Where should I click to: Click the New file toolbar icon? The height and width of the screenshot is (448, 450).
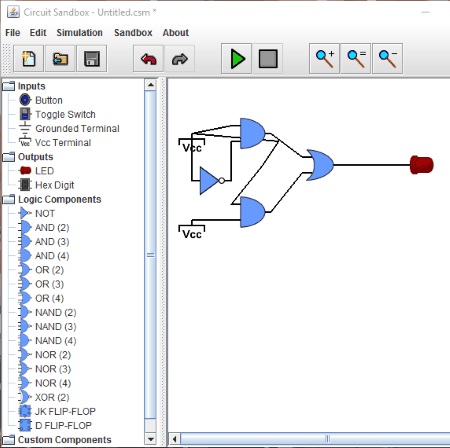(x=29, y=59)
